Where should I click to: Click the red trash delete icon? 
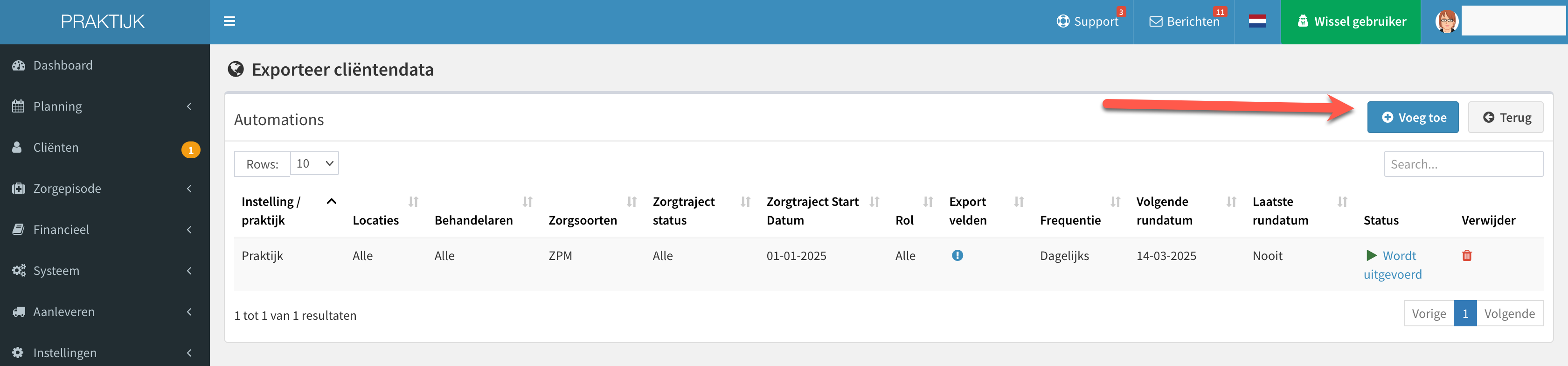(x=1466, y=256)
